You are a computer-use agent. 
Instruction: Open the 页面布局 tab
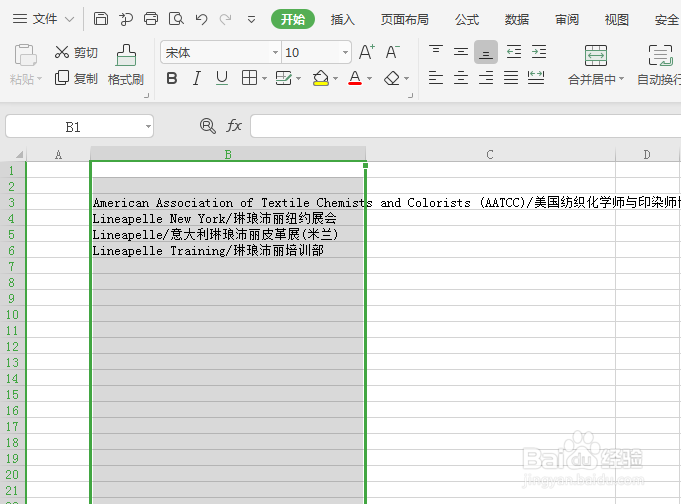(405, 20)
